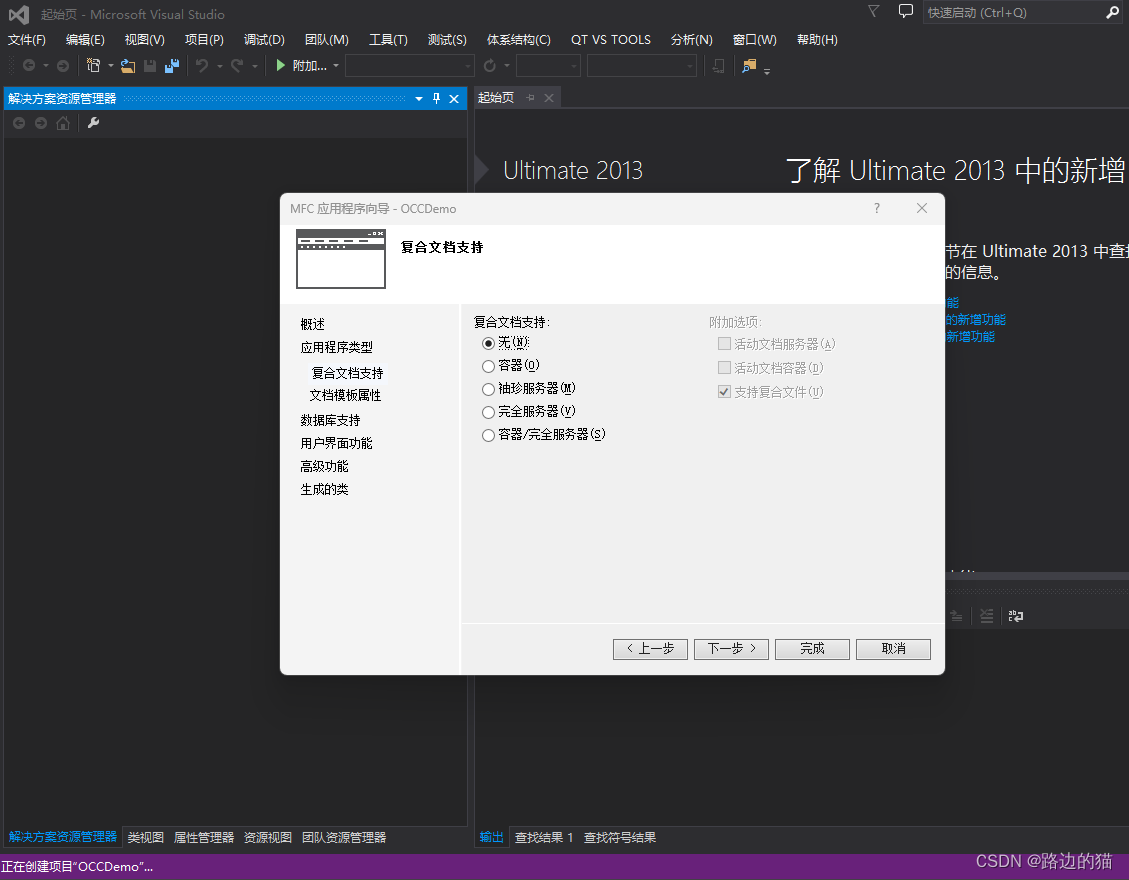Toggle 支持复合文件(U) checkbox
The width and height of the screenshot is (1129, 880).
tap(724, 392)
